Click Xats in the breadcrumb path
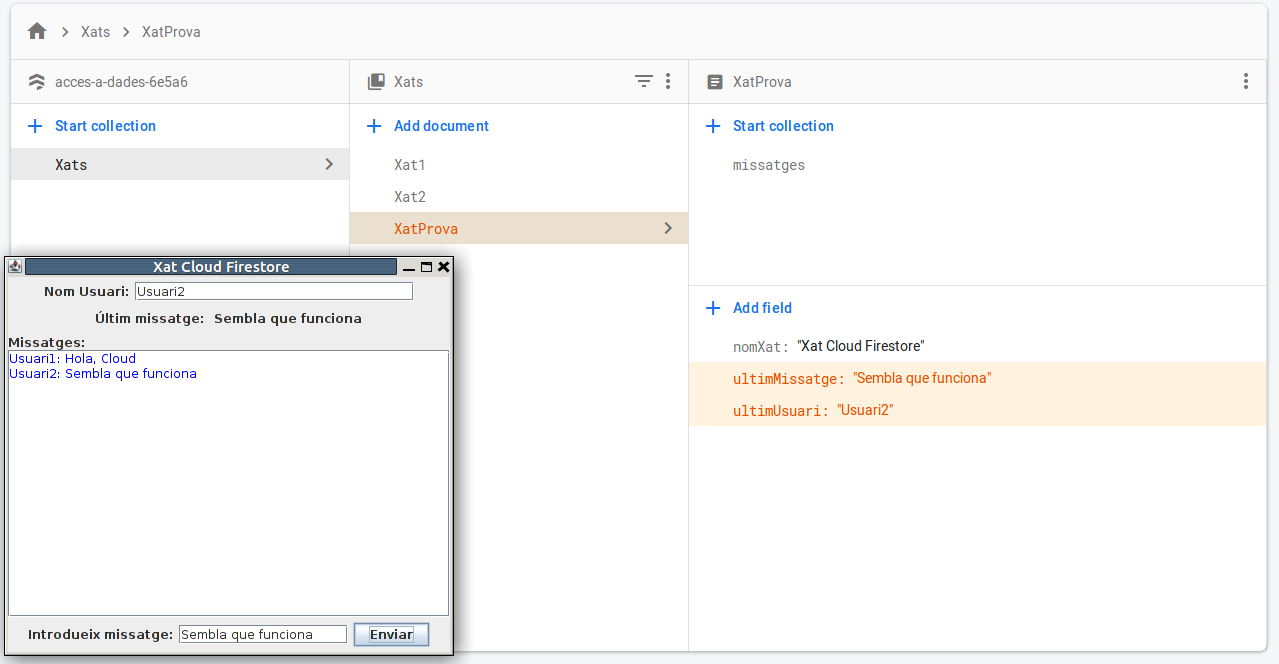The image size is (1279, 664). (x=95, y=32)
